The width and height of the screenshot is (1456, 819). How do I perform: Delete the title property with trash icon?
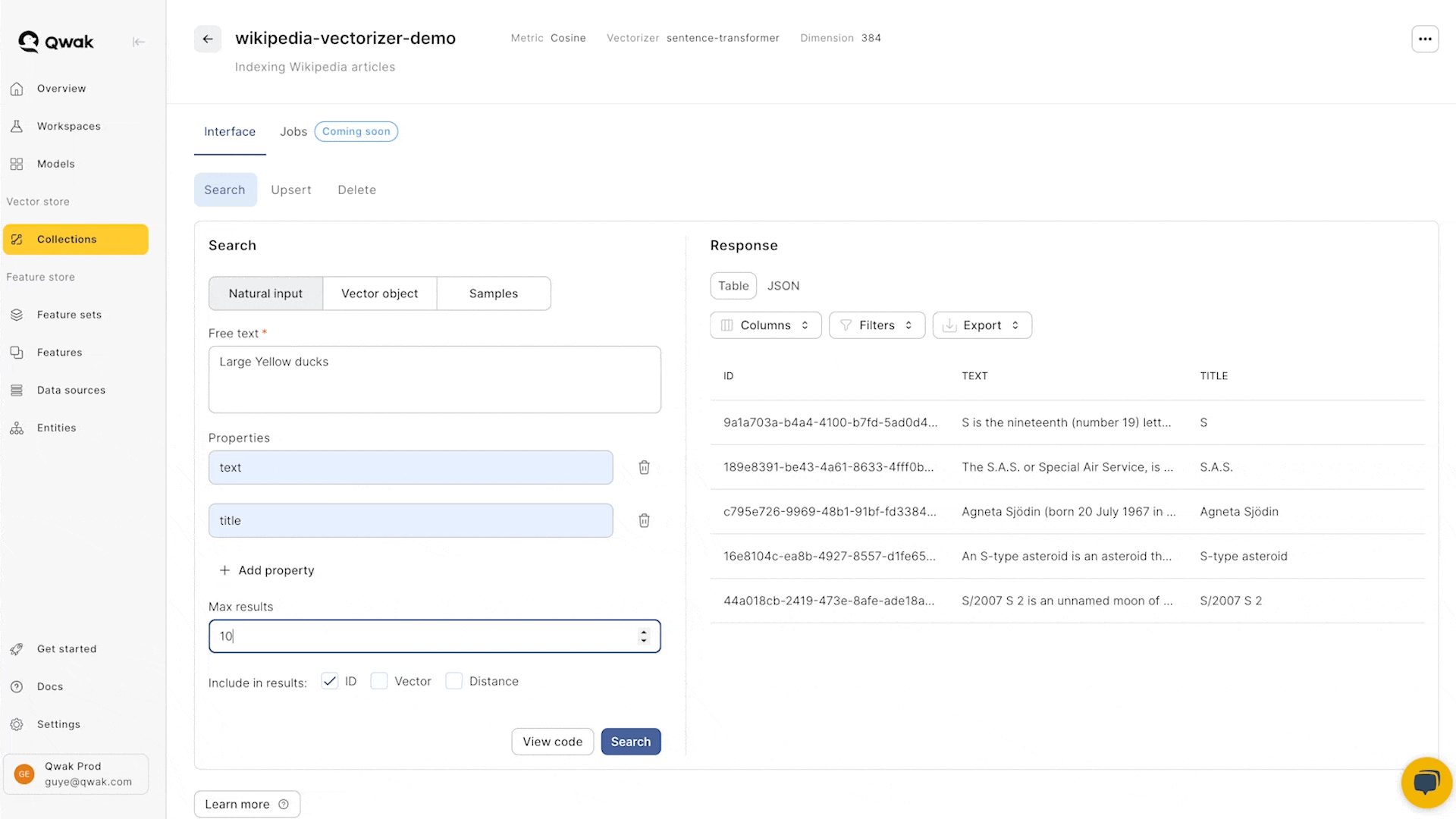(644, 520)
